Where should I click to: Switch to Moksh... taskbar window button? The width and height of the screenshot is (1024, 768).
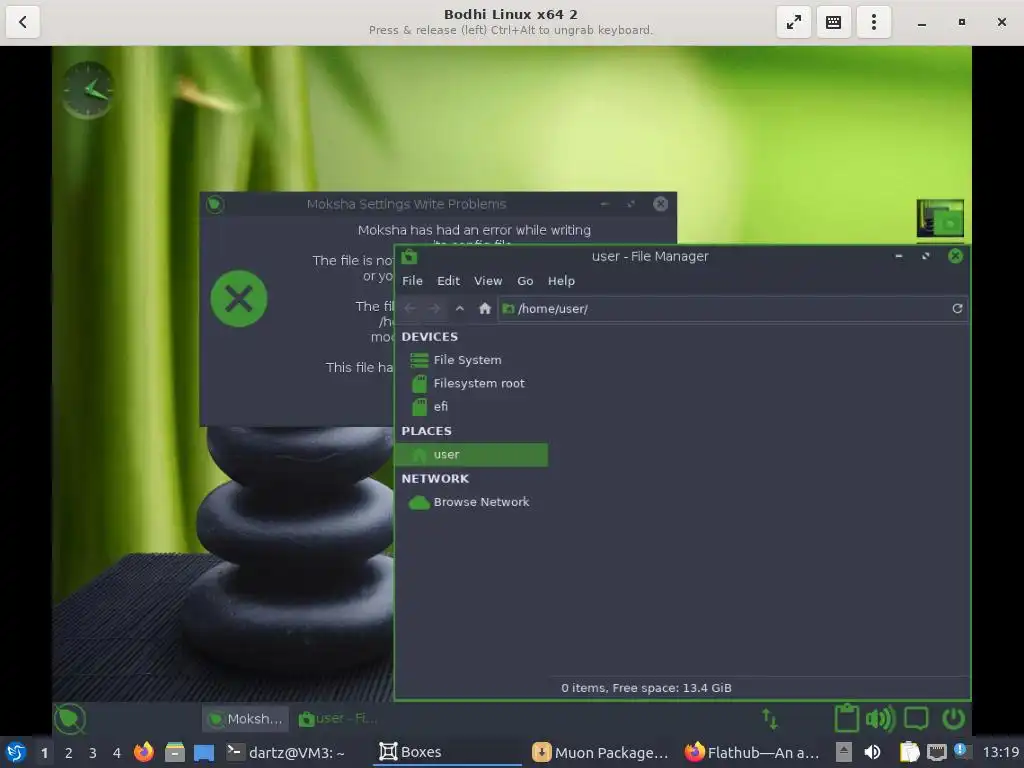(x=246, y=719)
